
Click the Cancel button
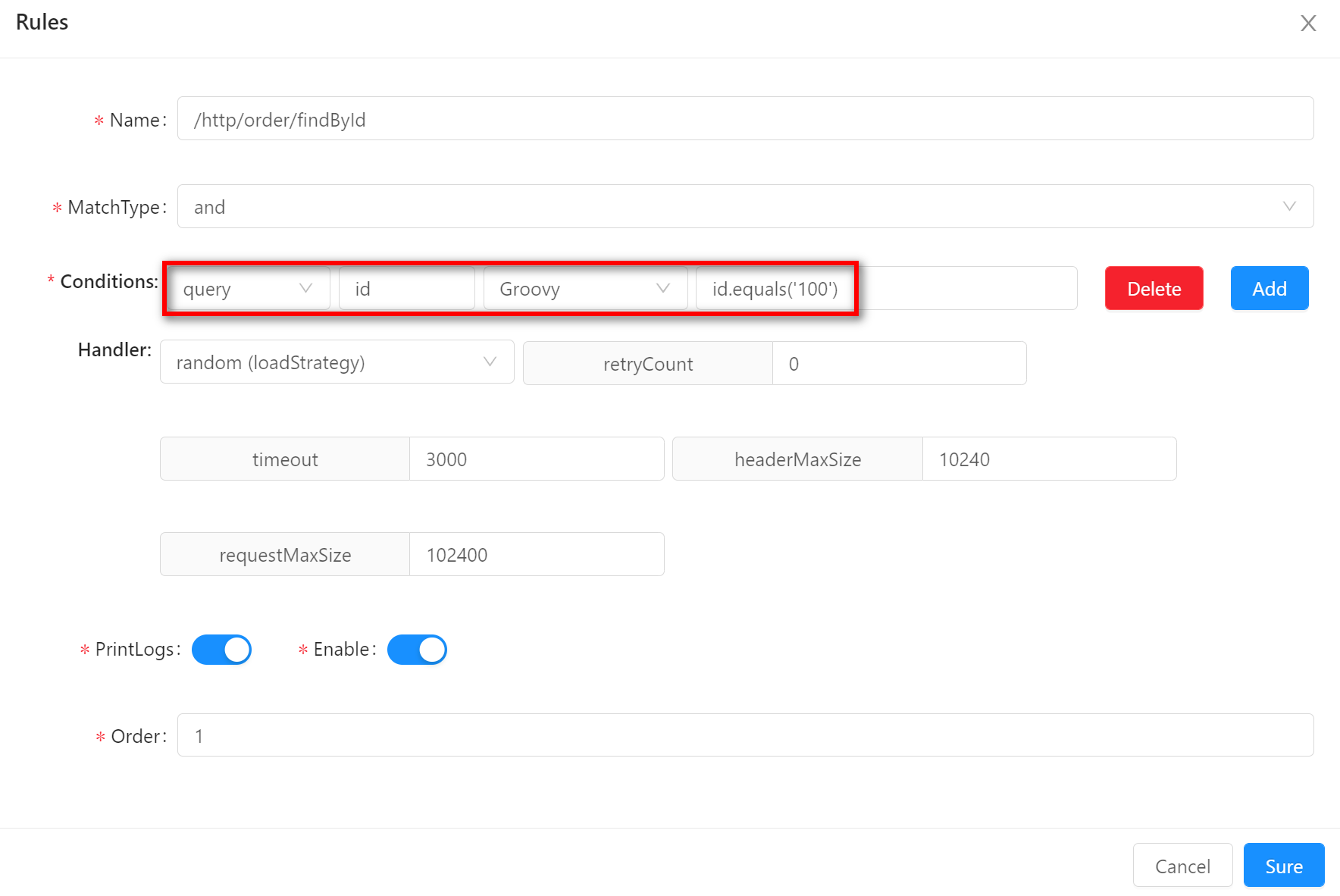tap(1182, 866)
